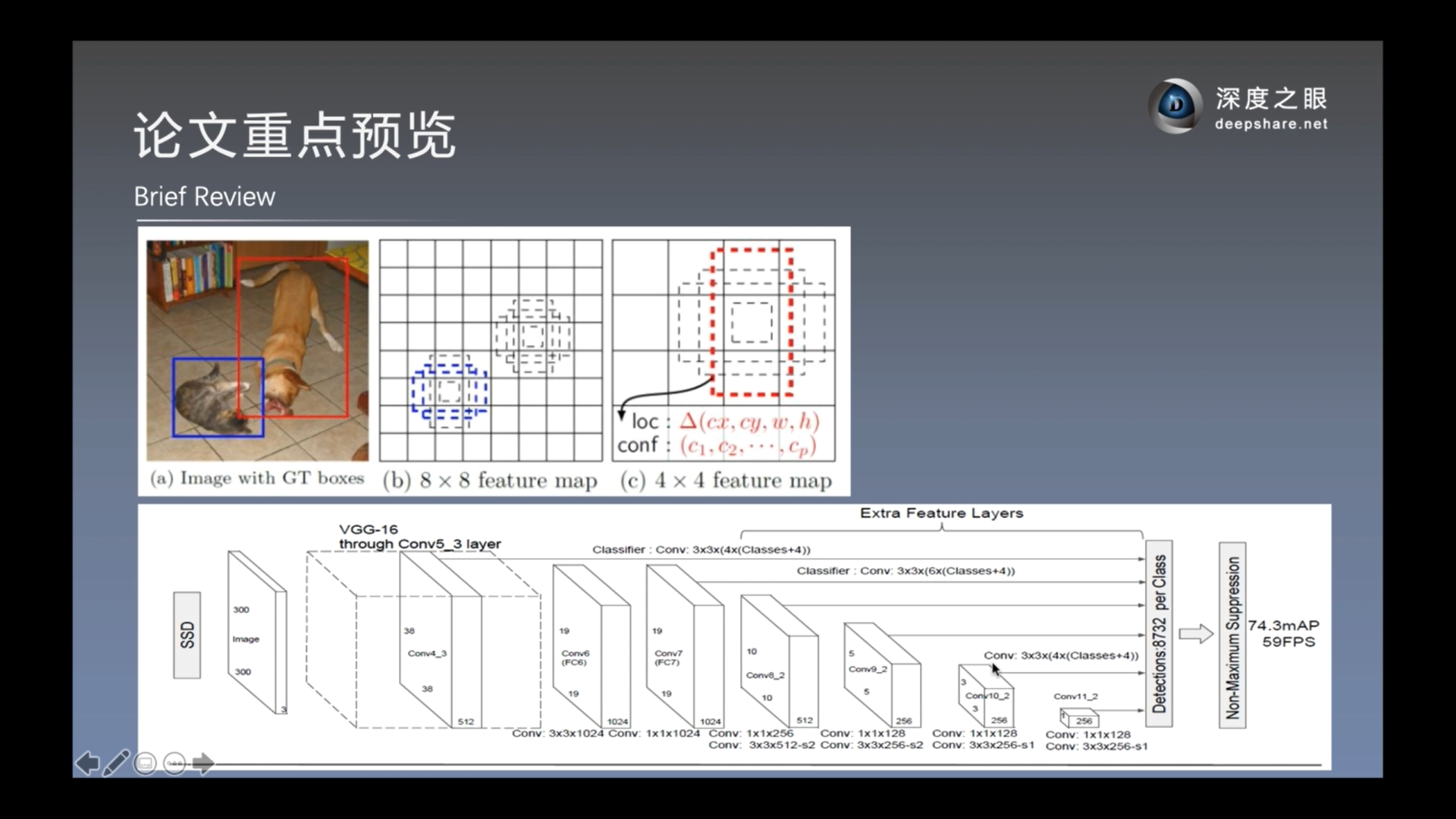This screenshot has width=1456, height=819.
Task: Click the 论文重点预览 slide title
Action: (x=295, y=135)
